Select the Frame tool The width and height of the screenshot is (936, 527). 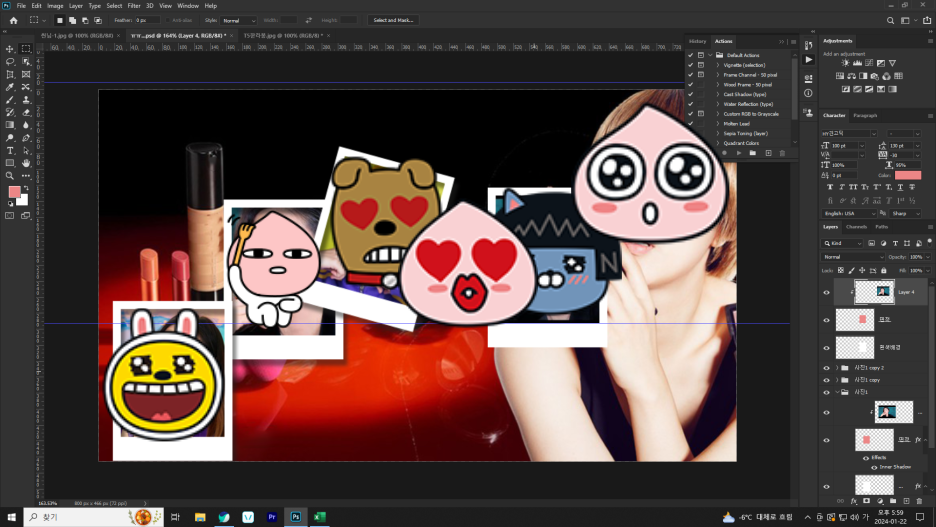click(26, 75)
